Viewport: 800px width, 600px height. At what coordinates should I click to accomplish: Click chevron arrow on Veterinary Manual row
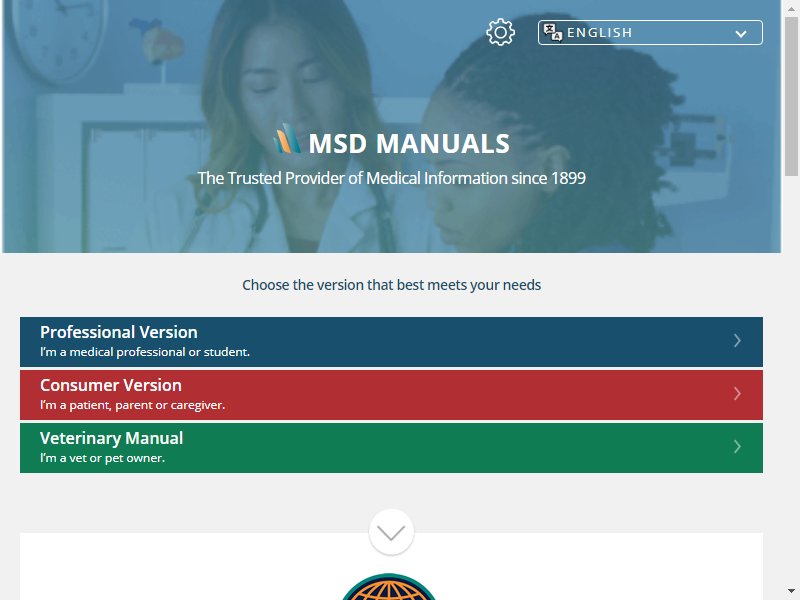point(737,447)
